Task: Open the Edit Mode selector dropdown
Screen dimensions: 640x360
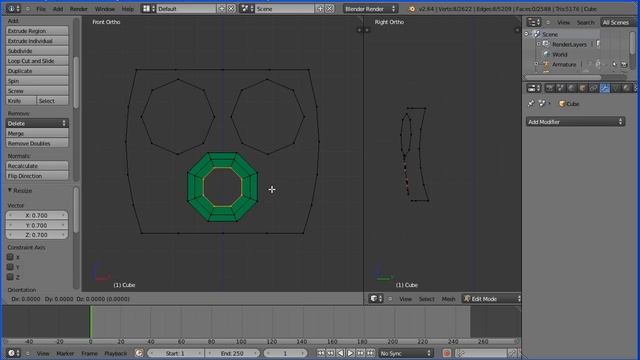Action: [x=491, y=299]
